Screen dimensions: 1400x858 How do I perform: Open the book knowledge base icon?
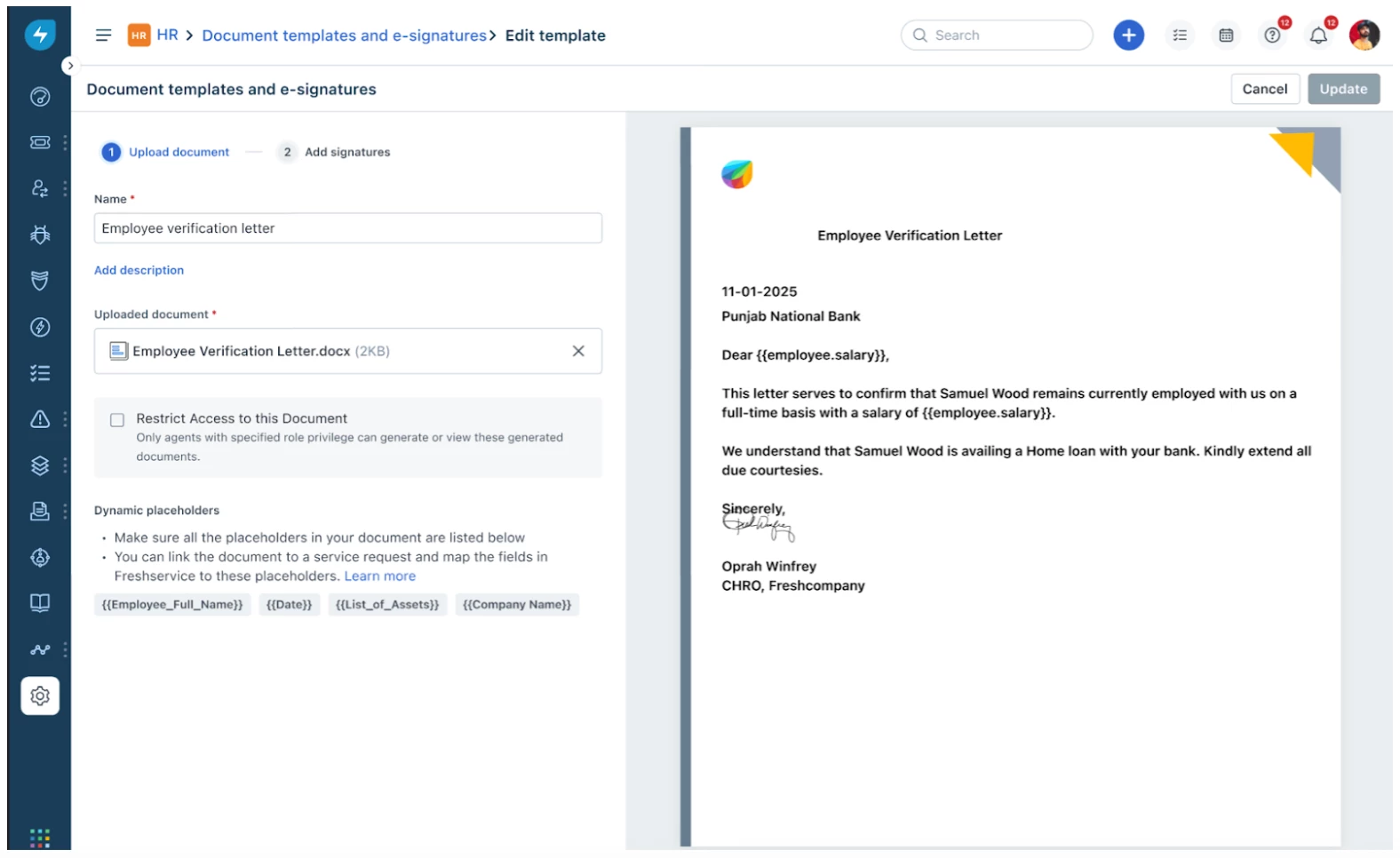coord(40,603)
